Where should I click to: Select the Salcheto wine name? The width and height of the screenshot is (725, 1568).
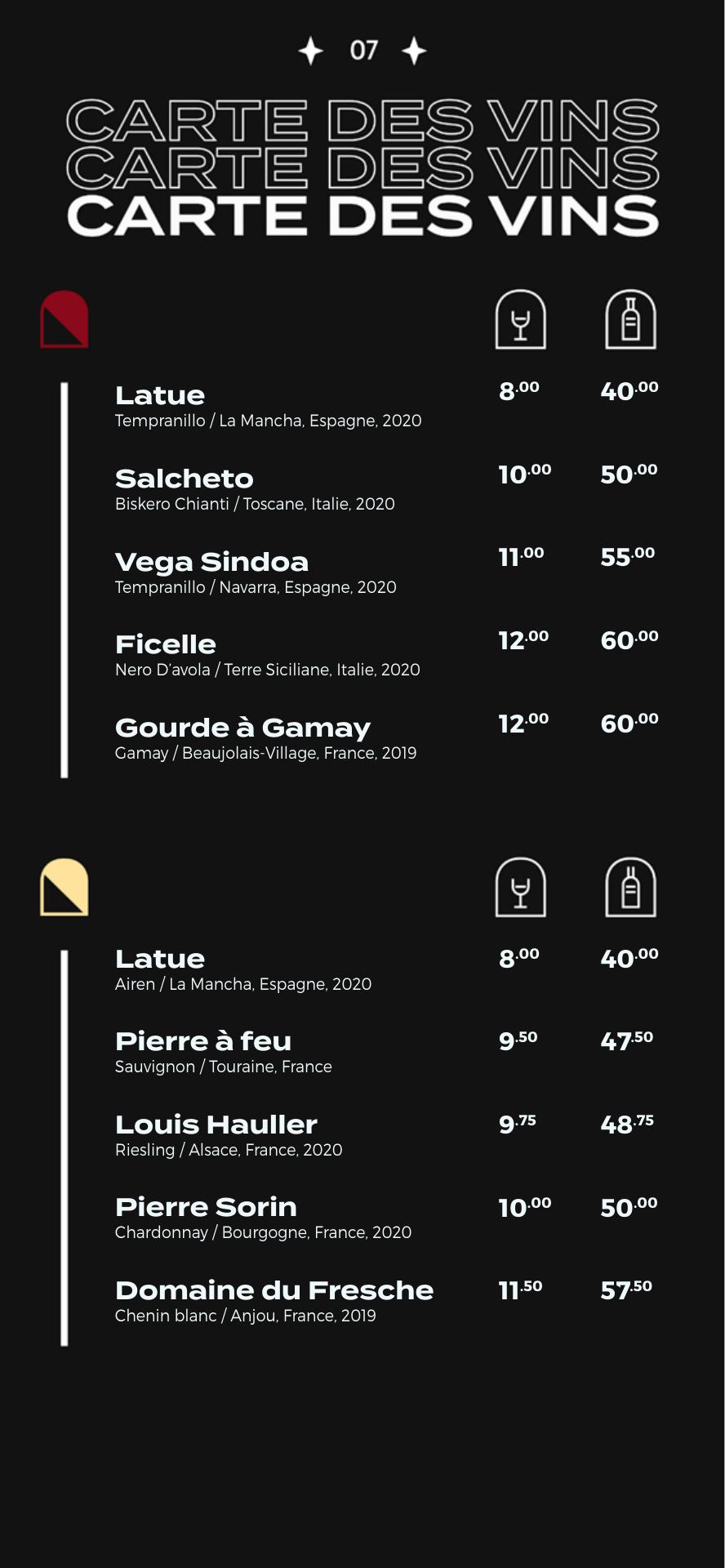(x=185, y=479)
